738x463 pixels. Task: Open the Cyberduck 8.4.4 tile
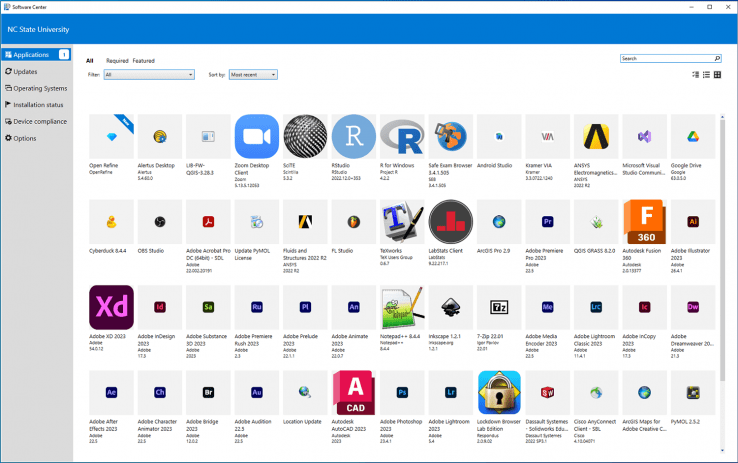click(x=111, y=222)
